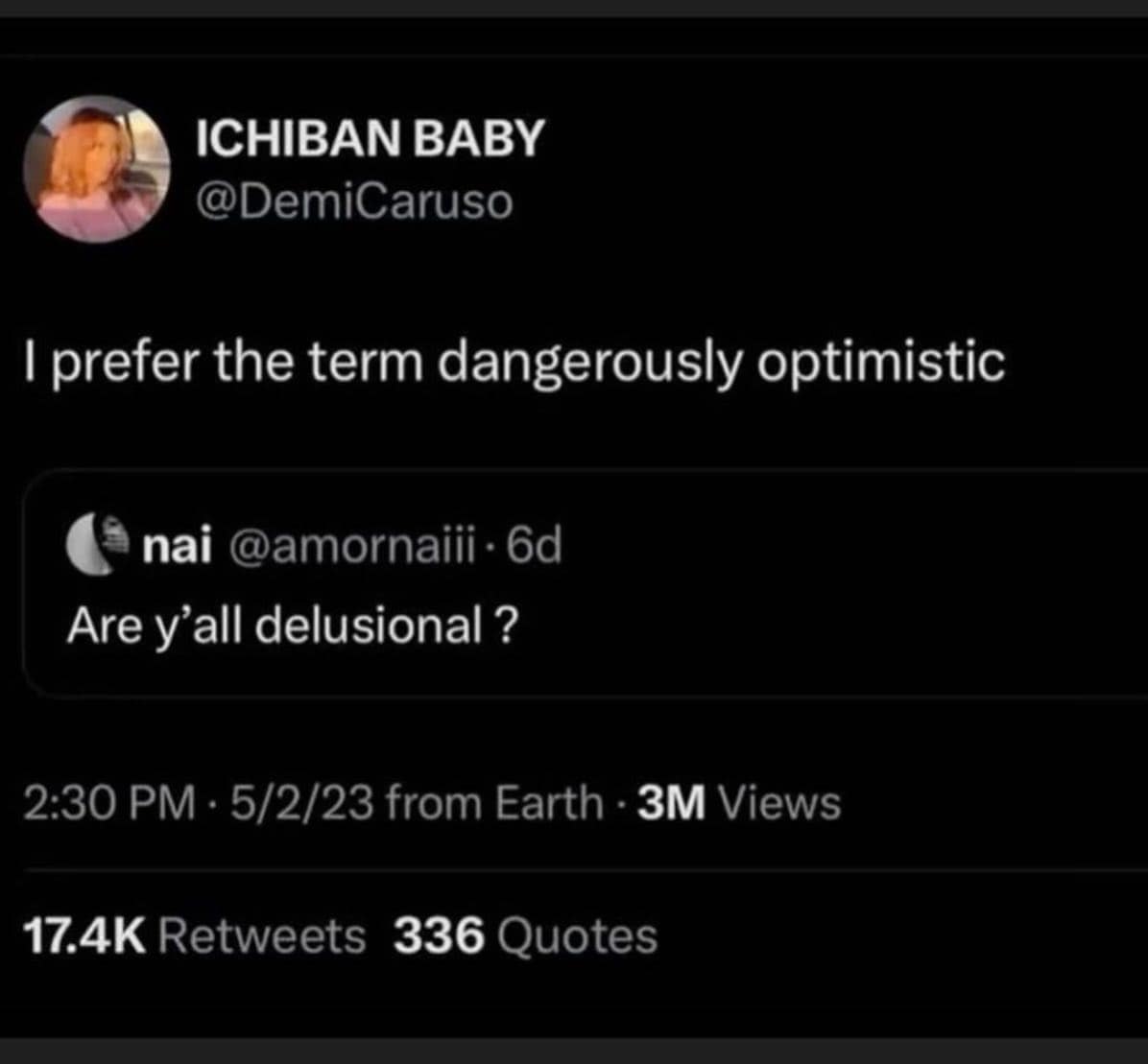Screen dimensions: 1148x1064
Task: View the 3M Views count
Action: 741,802
